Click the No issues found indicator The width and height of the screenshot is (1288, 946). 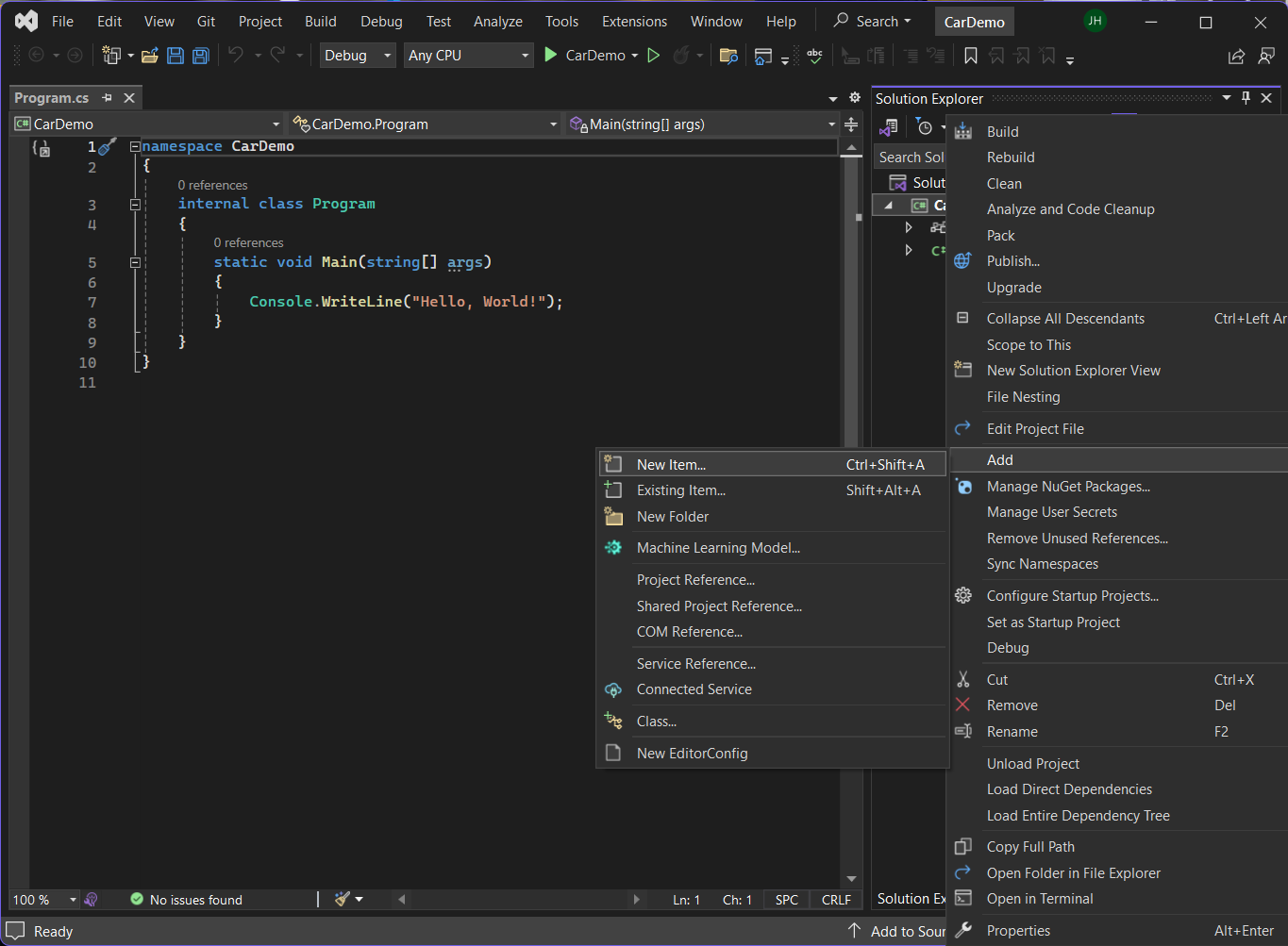(187, 900)
